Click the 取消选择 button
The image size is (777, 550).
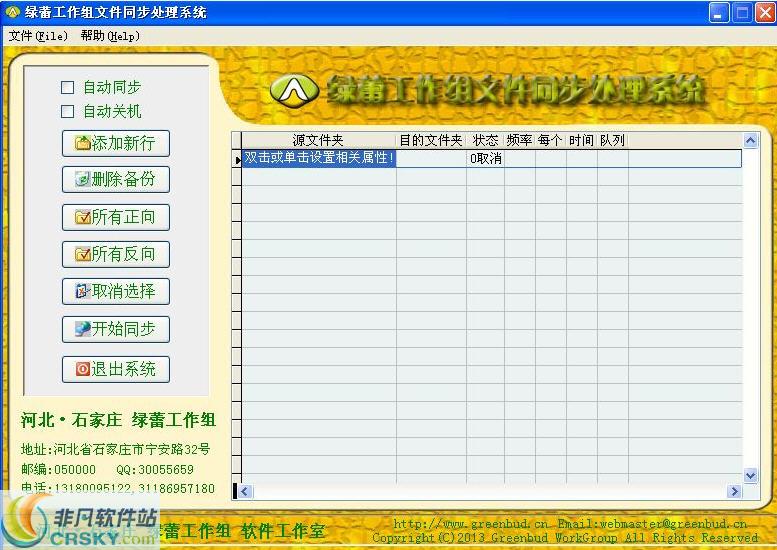click(116, 291)
